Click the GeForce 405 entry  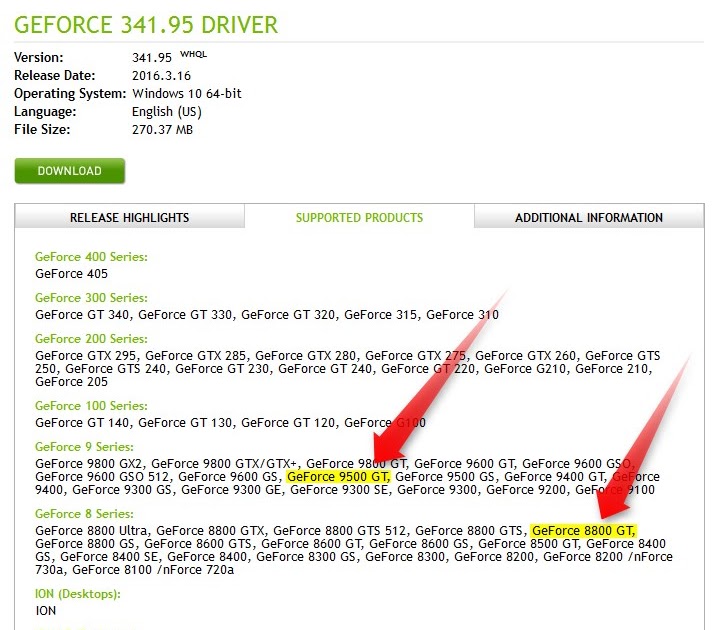[x=72, y=274]
